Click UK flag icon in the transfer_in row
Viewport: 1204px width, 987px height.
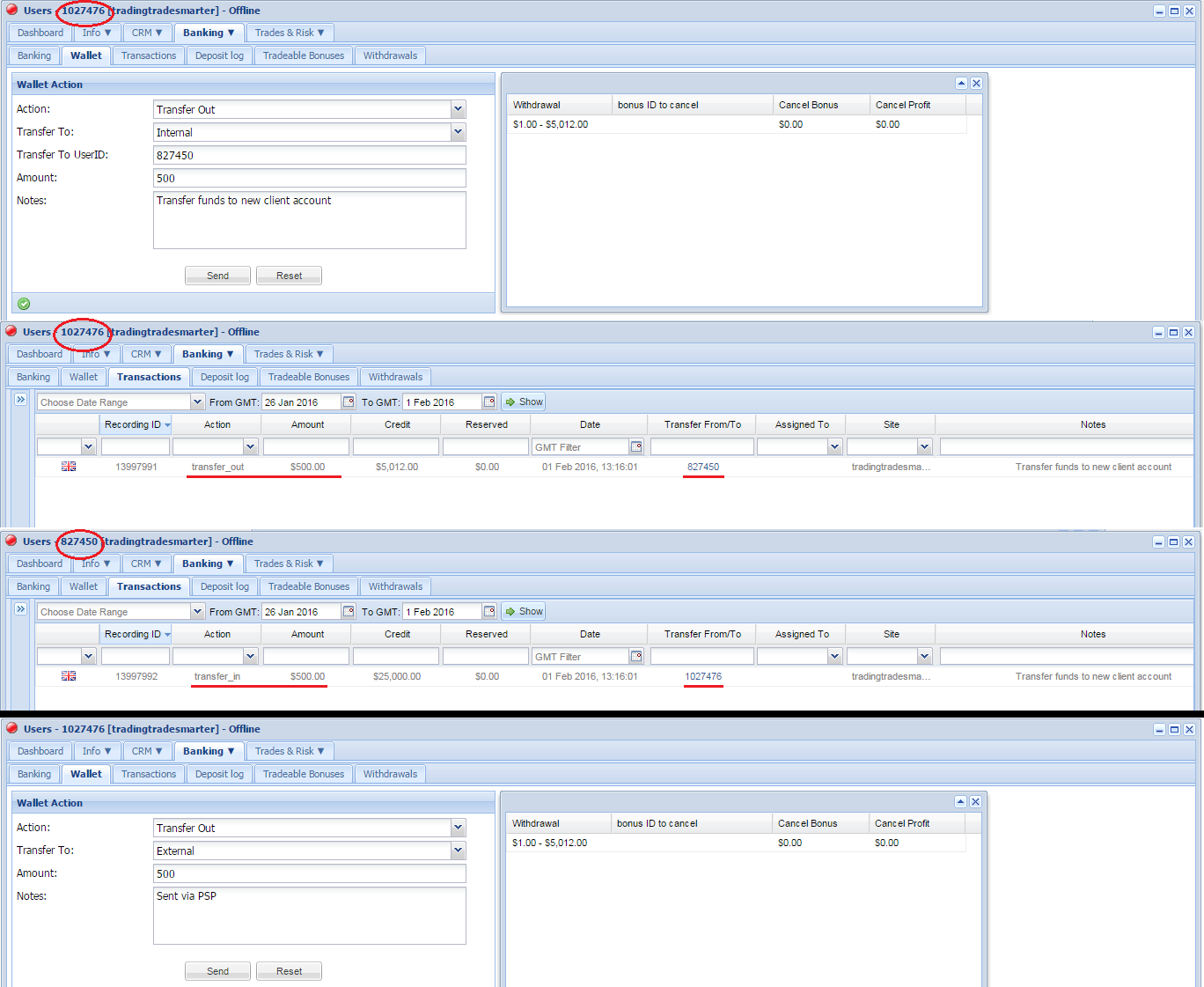tap(69, 676)
